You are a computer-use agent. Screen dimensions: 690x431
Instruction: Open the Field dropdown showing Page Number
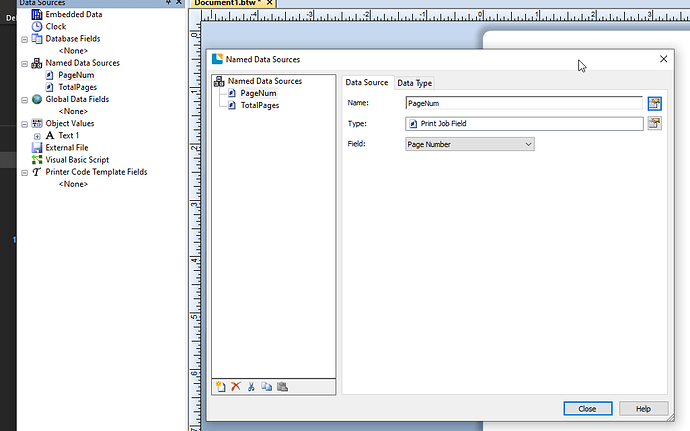(x=470, y=144)
